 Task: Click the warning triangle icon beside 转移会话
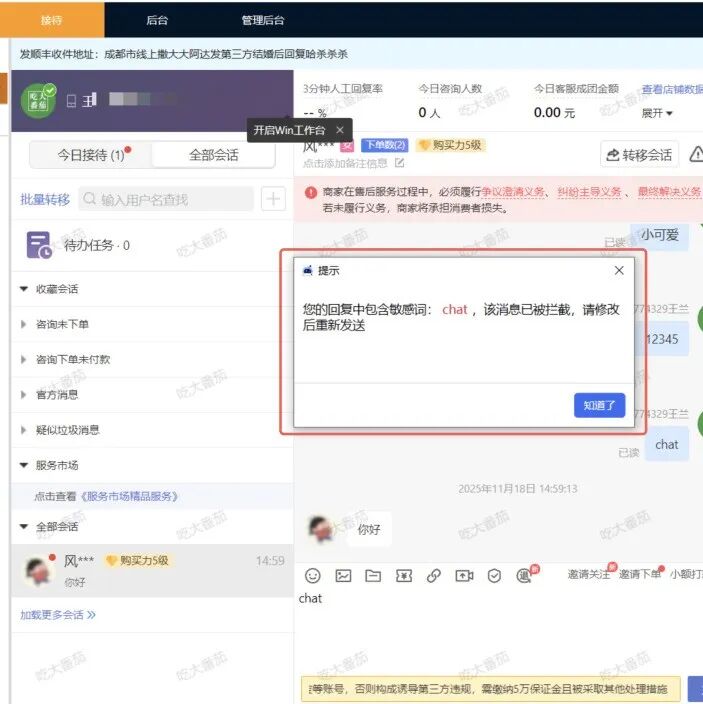click(x=696, y=154)
